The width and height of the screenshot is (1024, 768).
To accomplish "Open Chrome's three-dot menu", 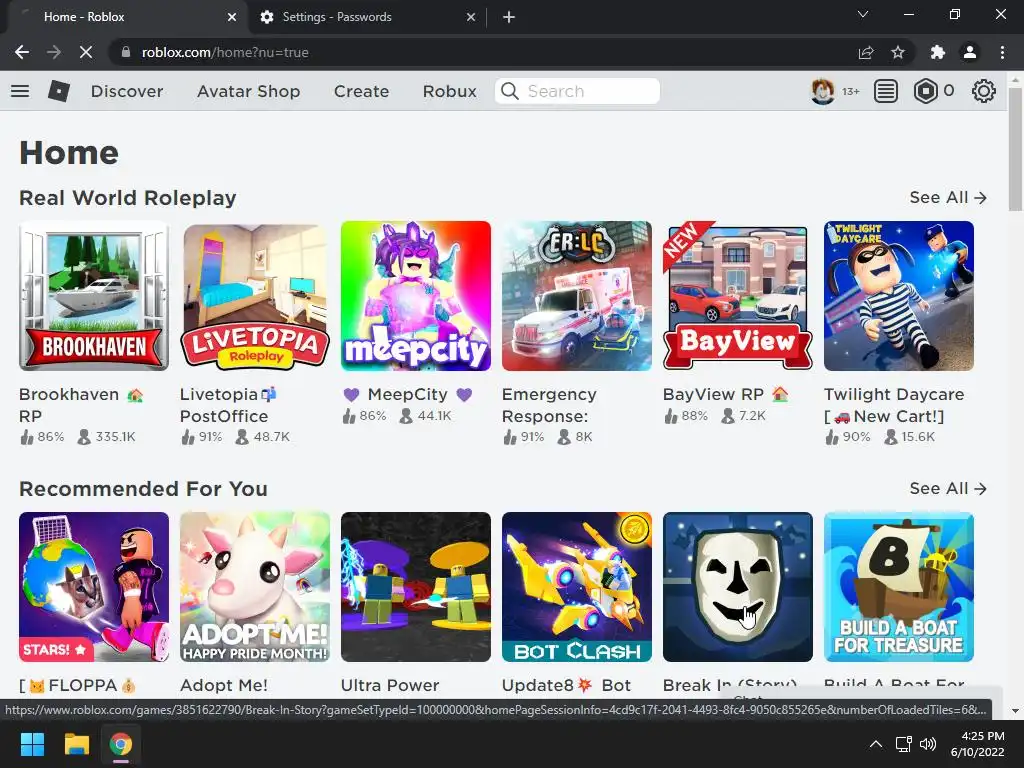I will tap(1002, 52).
